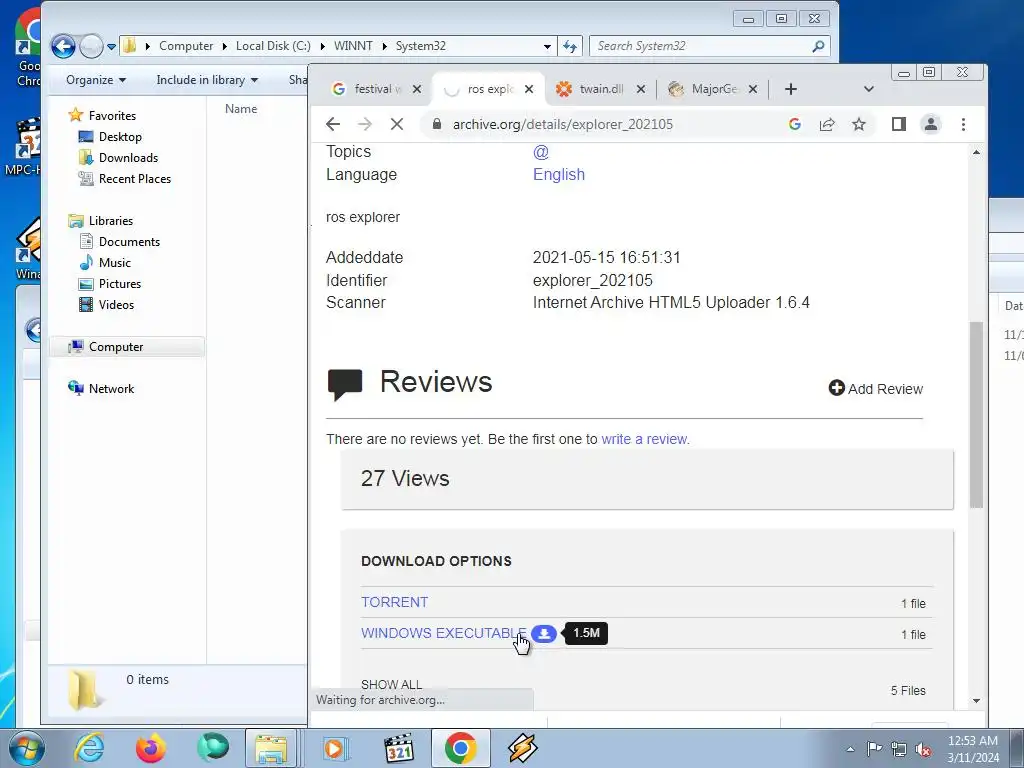Click the Name column header in Explorer
Viewport: 1024px width, 768px height.
point(241,109)
